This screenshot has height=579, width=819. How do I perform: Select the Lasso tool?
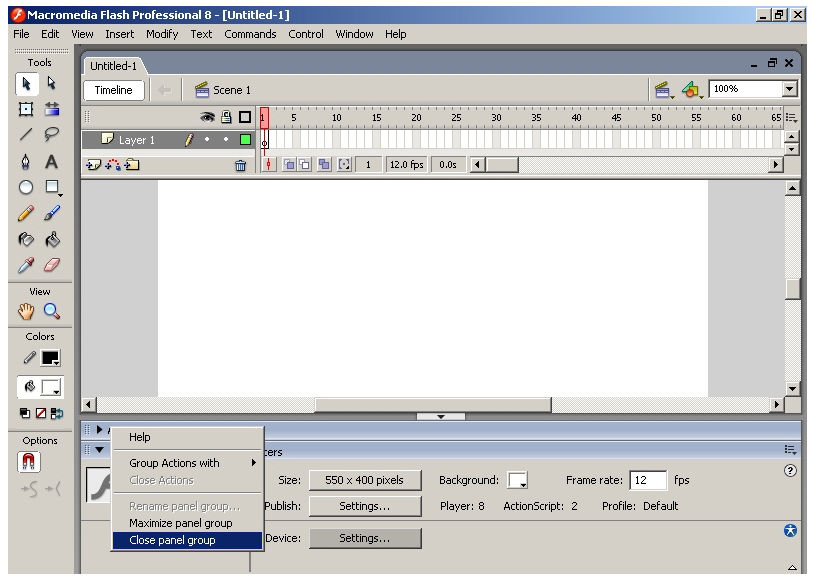[x=52, y=135]
